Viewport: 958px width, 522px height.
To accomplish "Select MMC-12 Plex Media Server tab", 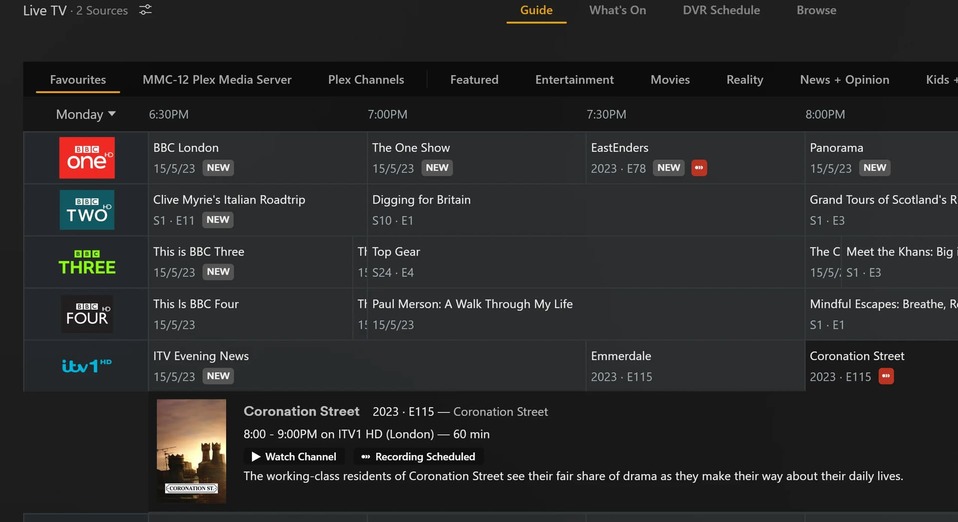I will tap(217, 79).
